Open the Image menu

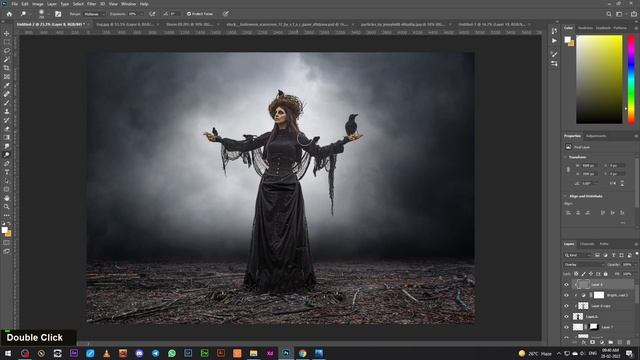tap(38, 4)
